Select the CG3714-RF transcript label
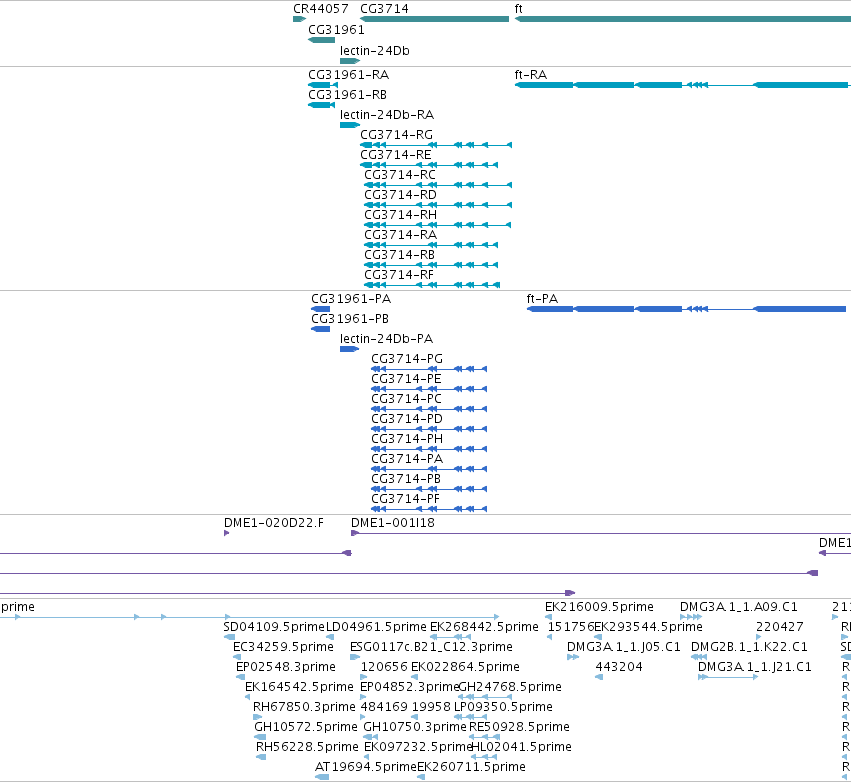The image size is (851, 782). 399,276
